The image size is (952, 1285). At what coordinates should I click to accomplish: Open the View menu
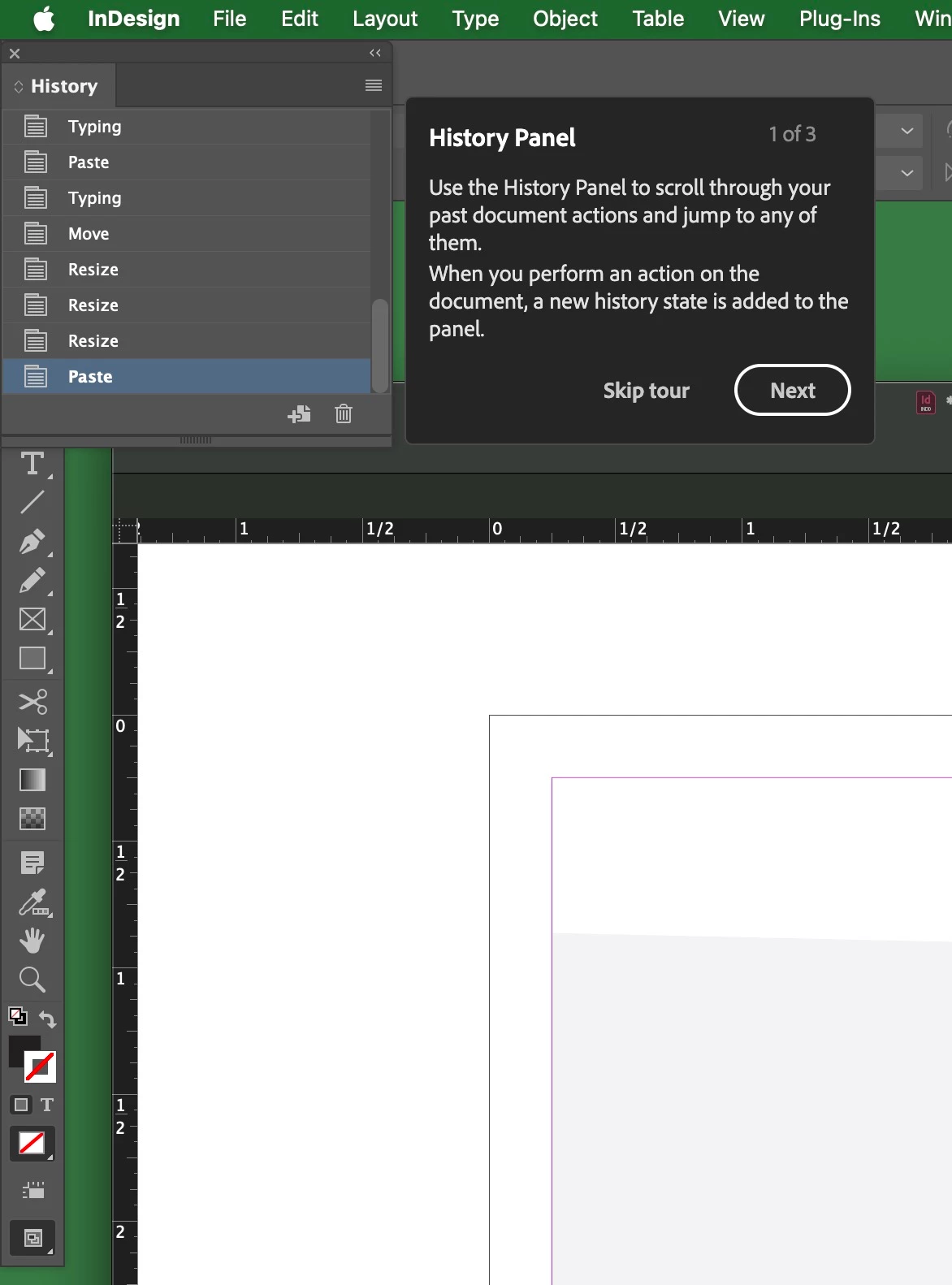pos(742,19)
